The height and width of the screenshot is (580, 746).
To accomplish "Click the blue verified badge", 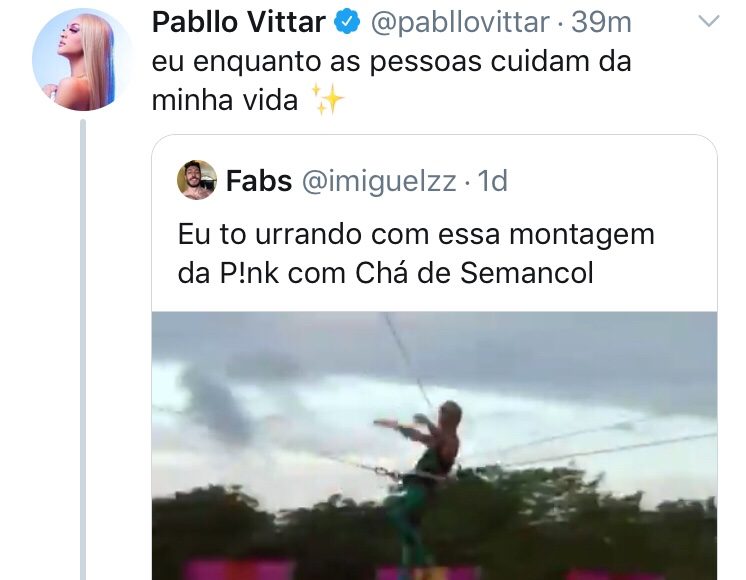I will pos(347,22).
